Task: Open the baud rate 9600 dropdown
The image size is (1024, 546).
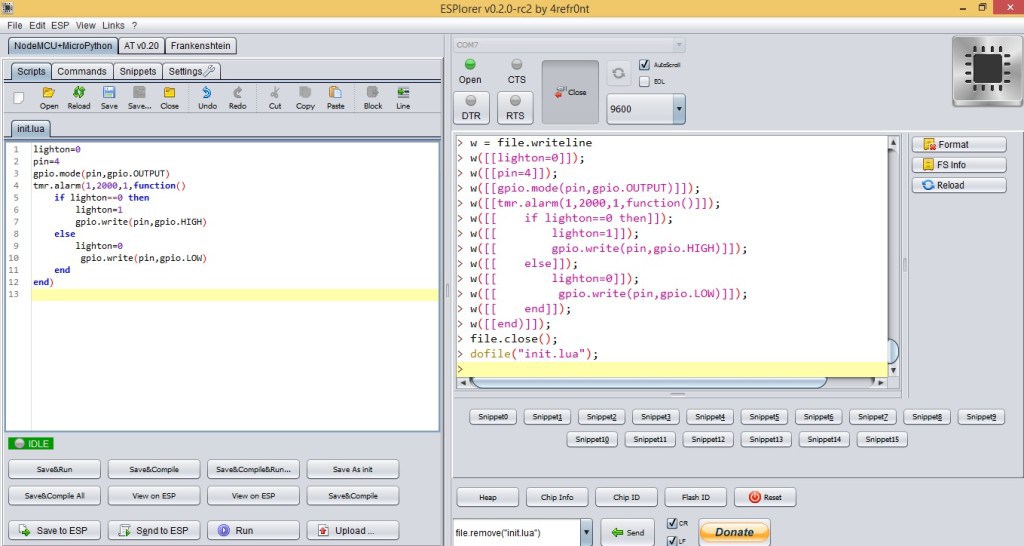Action: pyautogui.click(x=679, y=109)
